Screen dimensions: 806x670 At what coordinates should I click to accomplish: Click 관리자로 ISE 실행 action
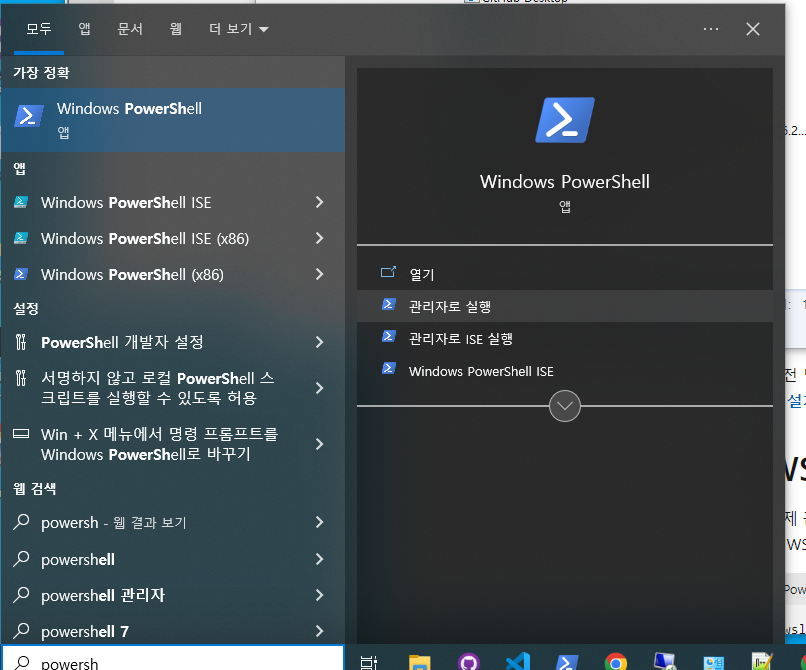[564, 339]
